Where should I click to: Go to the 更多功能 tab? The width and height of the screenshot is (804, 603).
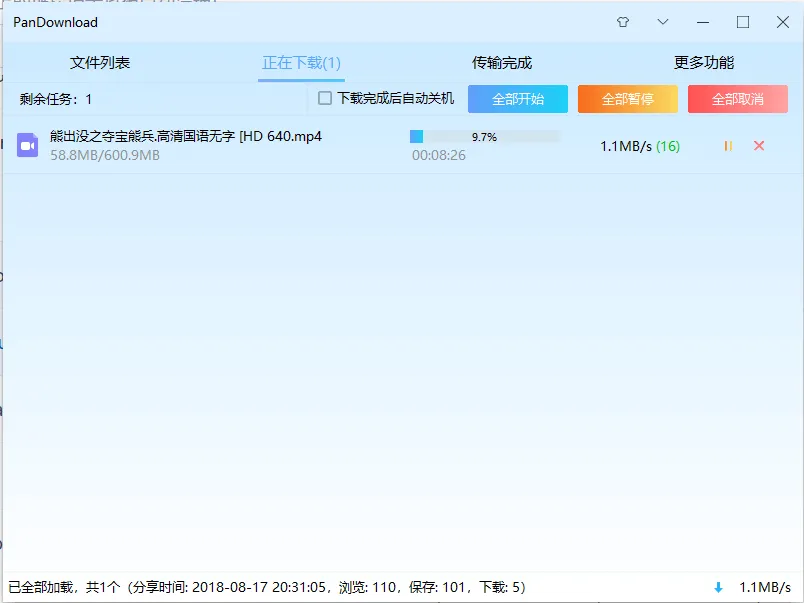coord(704,63)
